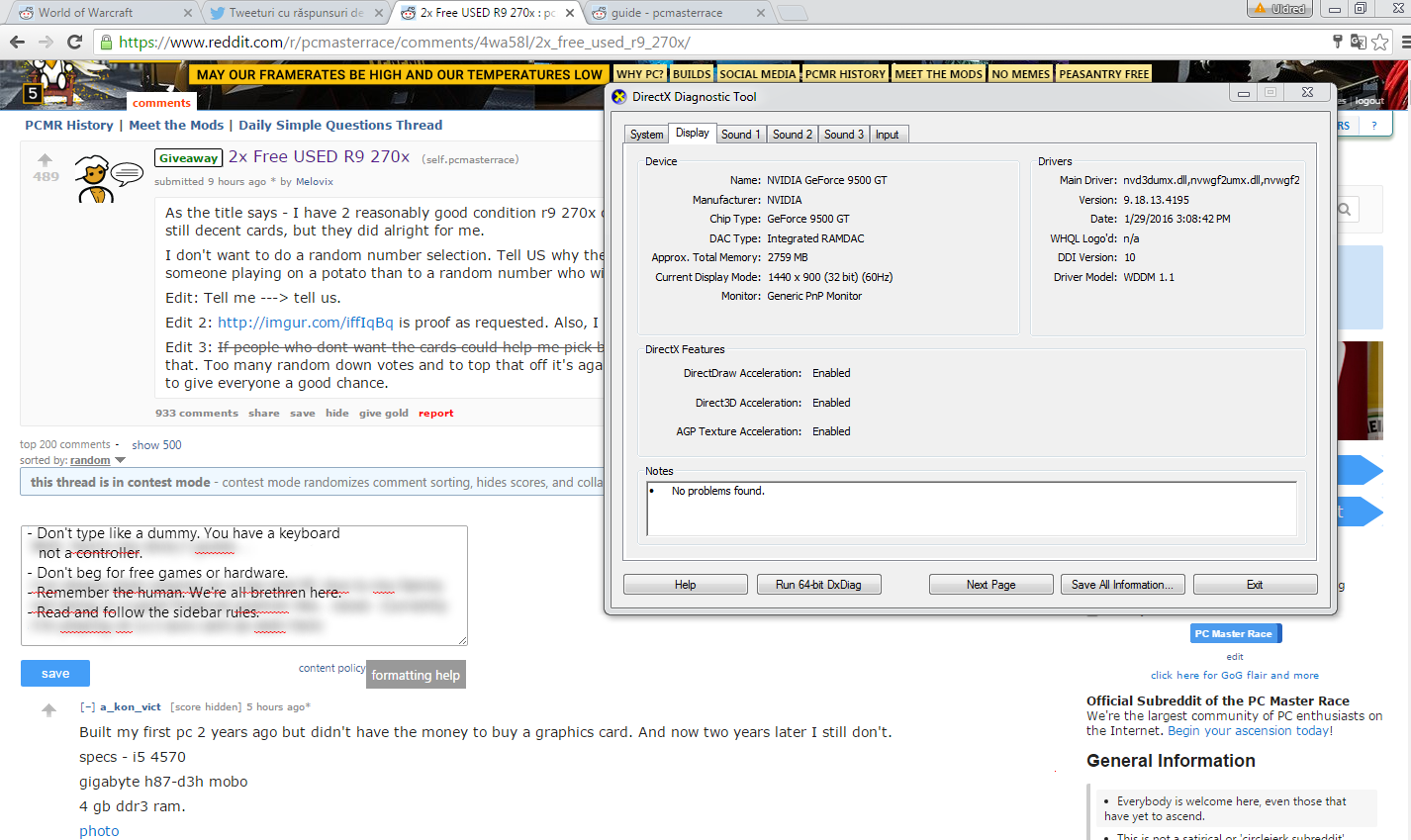Close the guide - pcmasterrace browser tab
The width and height of the screenshot is (1411, 840).
pos(760,13)
